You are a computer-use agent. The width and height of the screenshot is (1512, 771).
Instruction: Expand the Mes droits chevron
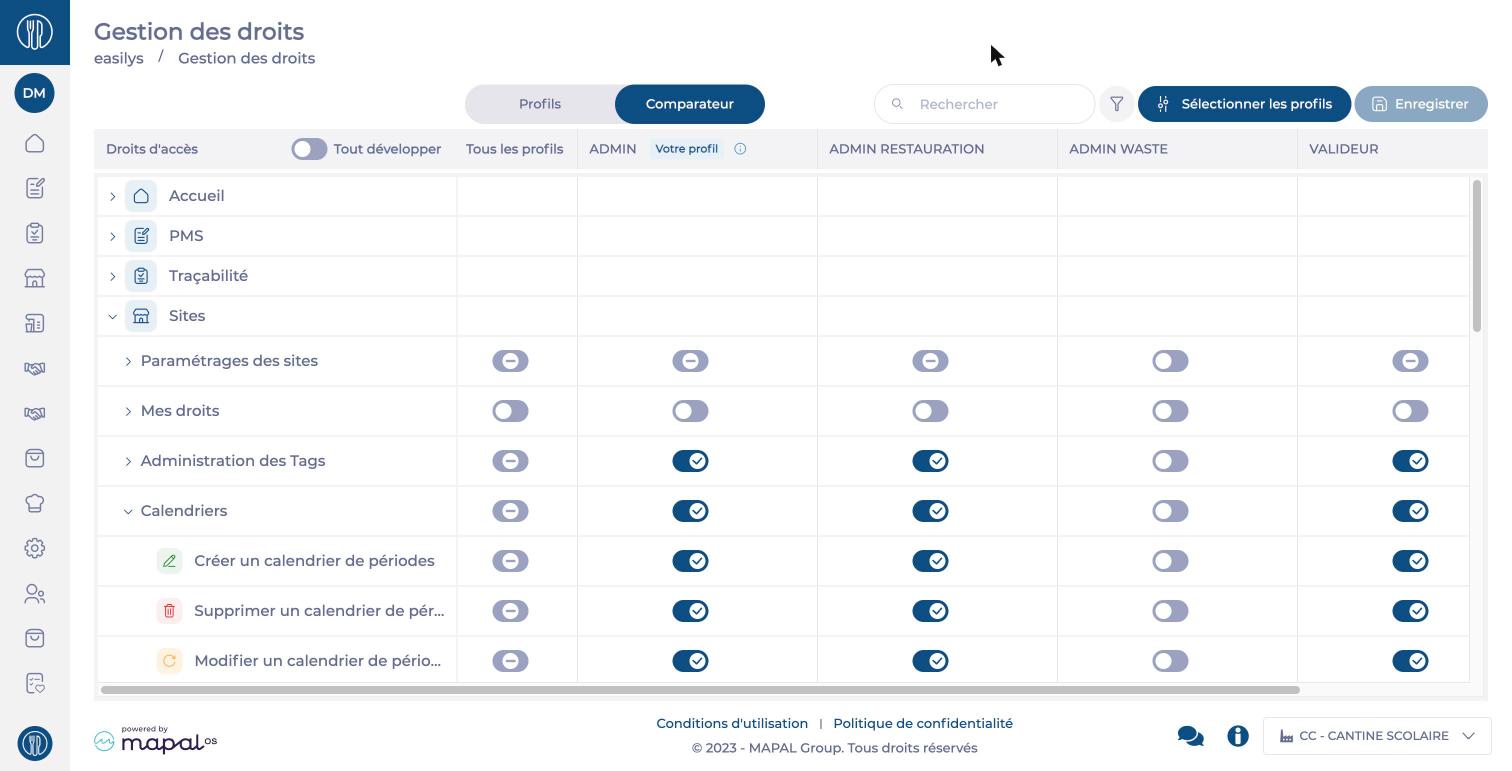point(128,411)
